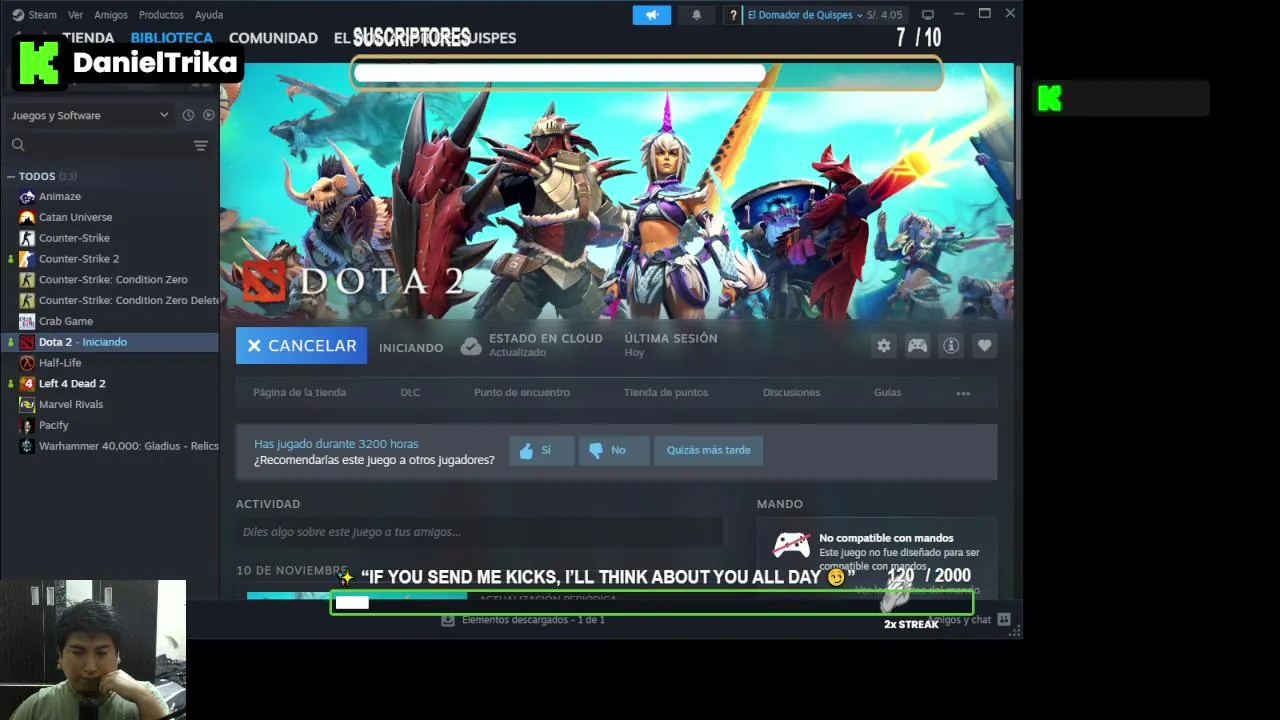
Task: Open the Juegos y Software dropdown
Action: (x=90, y=115)
